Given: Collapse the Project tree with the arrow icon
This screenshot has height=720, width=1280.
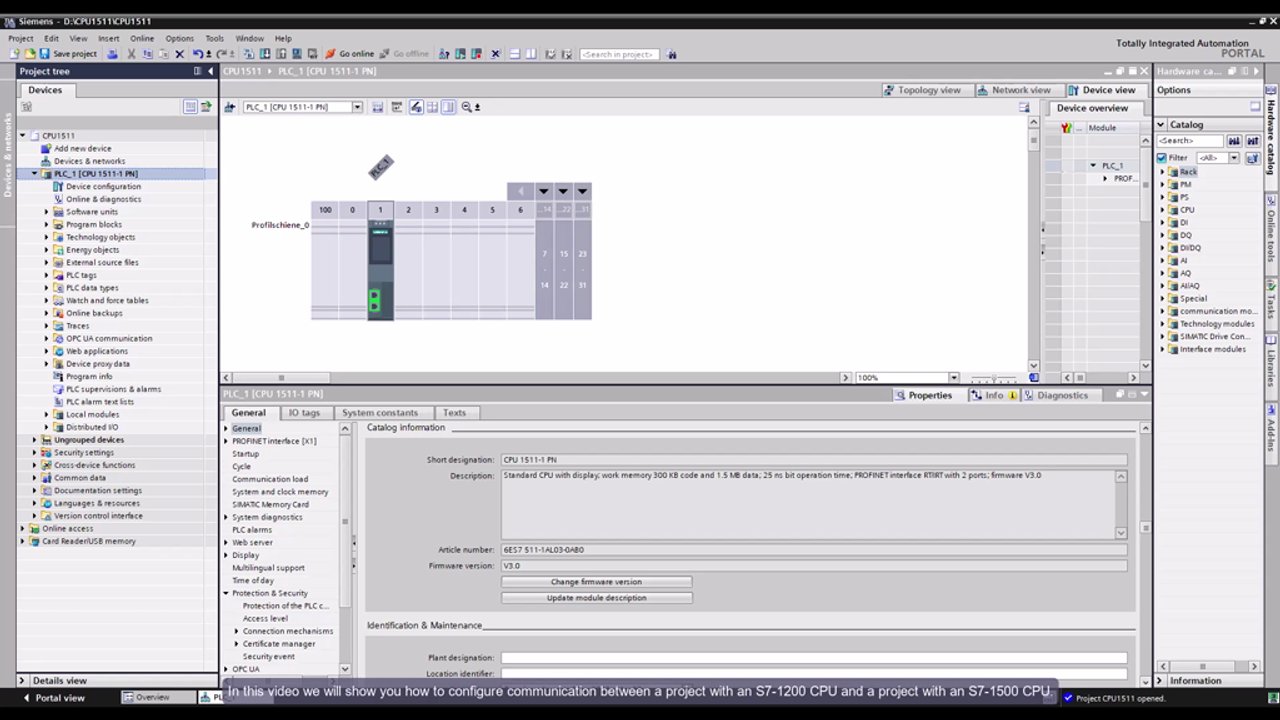Looking at the screenshot, I should click(x=211, y=71).
